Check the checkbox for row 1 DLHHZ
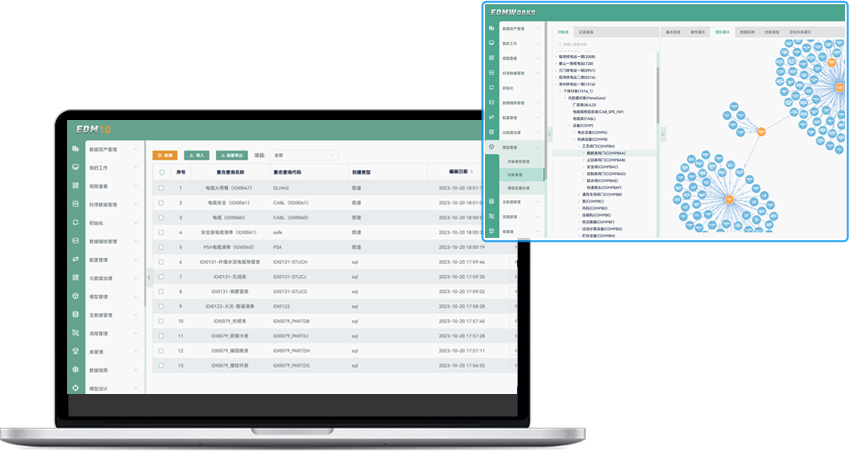This screenshot has width=849, height=451. [161, 188]
